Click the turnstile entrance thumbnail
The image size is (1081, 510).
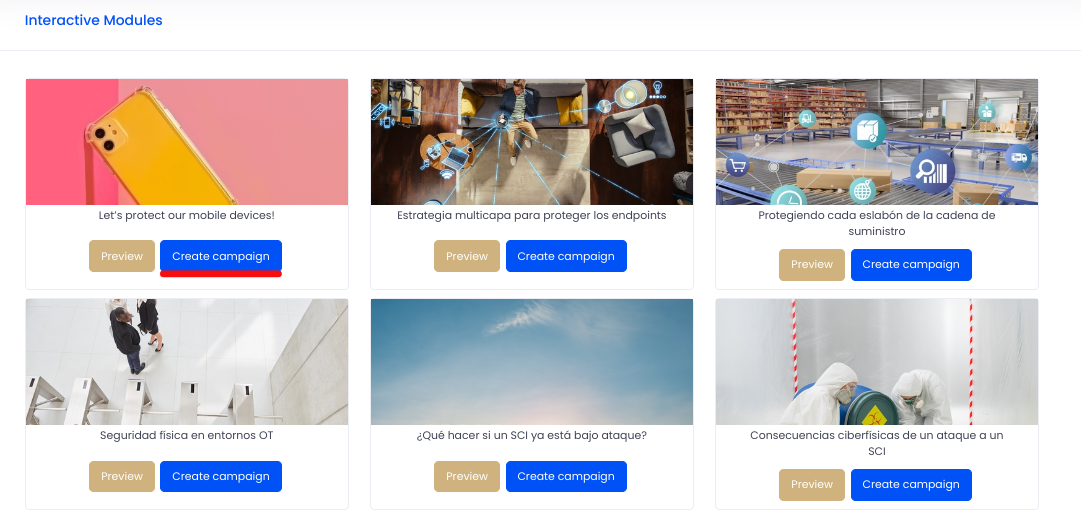(187, 362)
